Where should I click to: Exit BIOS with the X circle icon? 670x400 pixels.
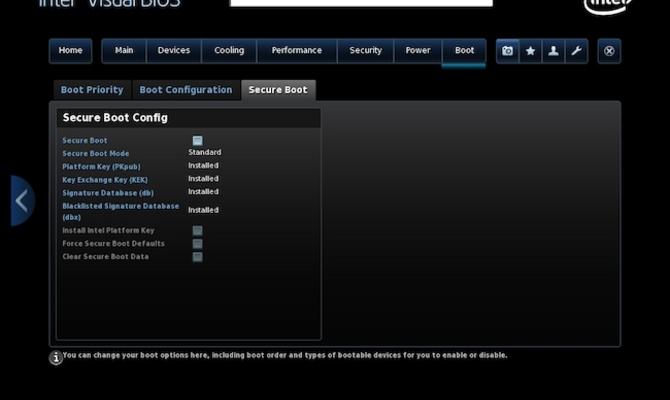[609, 51]
